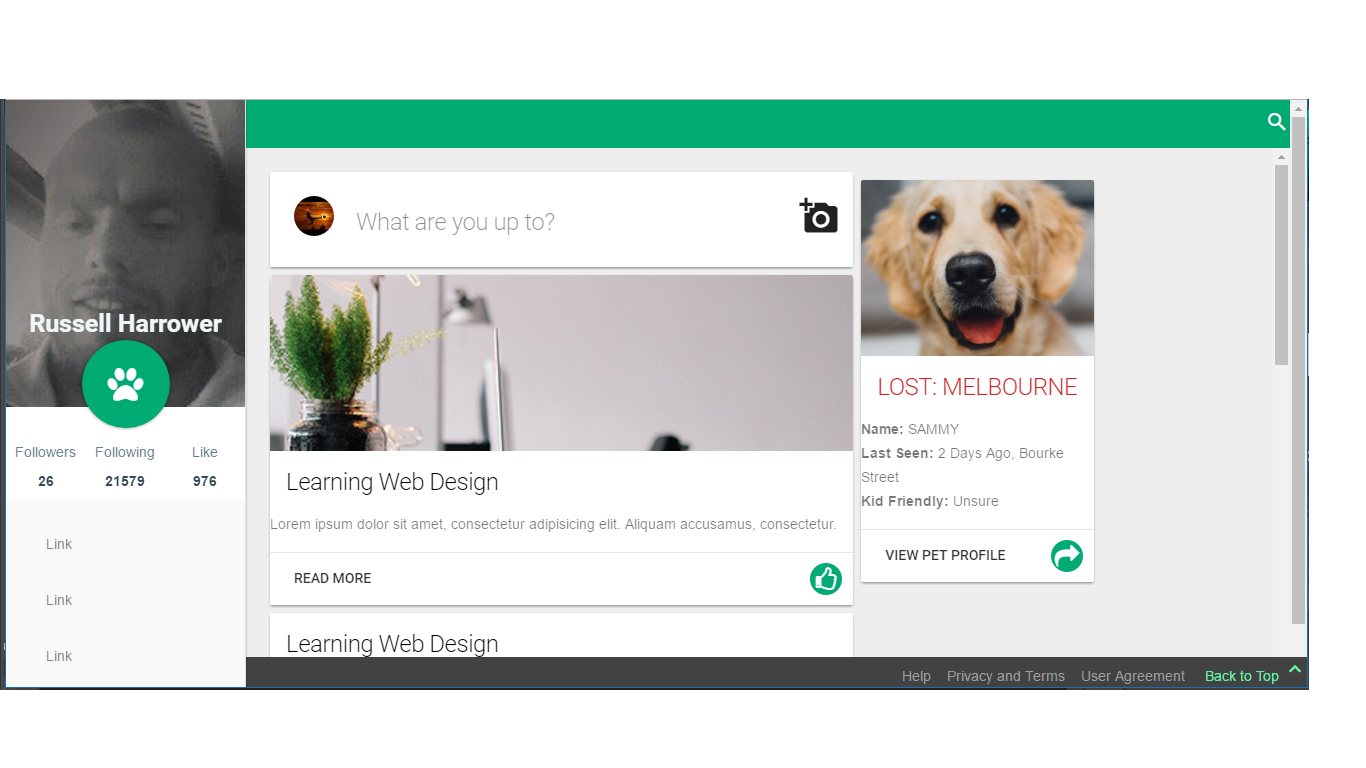1366x768 pixels.
Task: Share the lost pet card
Action: tap(1067, 555)
